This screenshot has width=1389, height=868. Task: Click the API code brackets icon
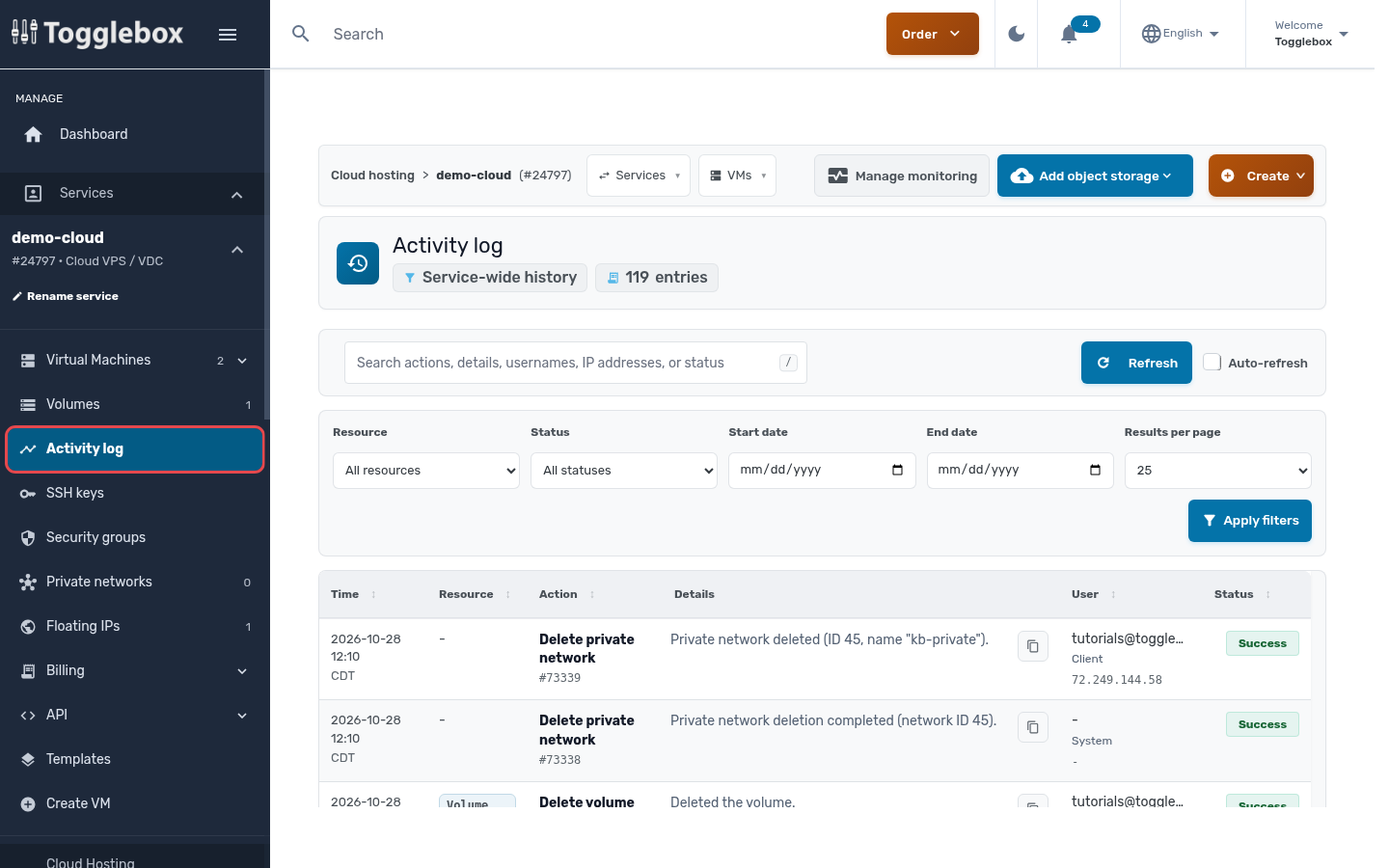click(x=28, y=715)
